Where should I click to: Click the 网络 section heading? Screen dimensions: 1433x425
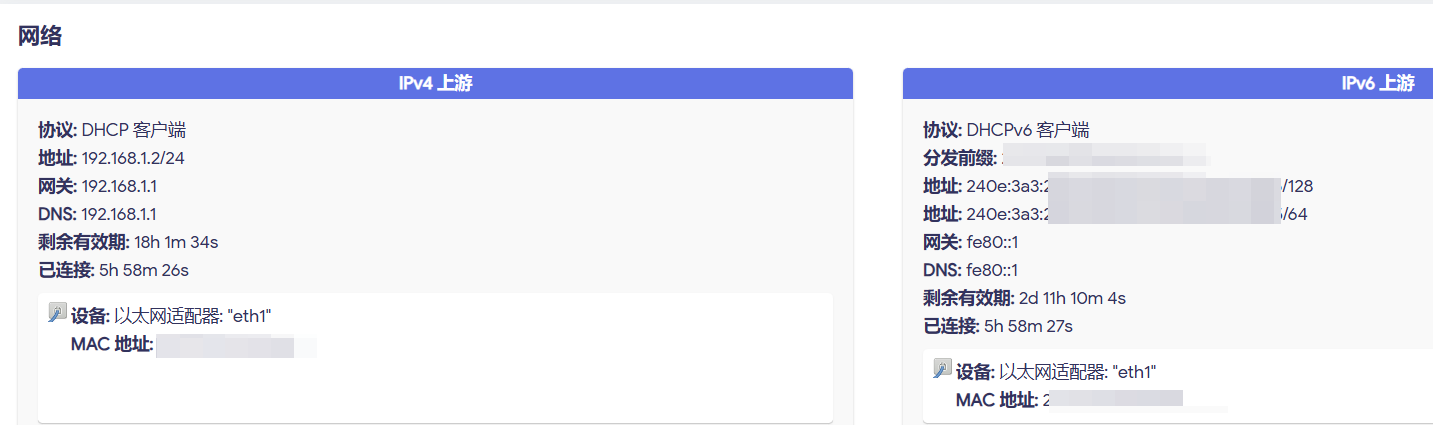click(x=40, y=37)
